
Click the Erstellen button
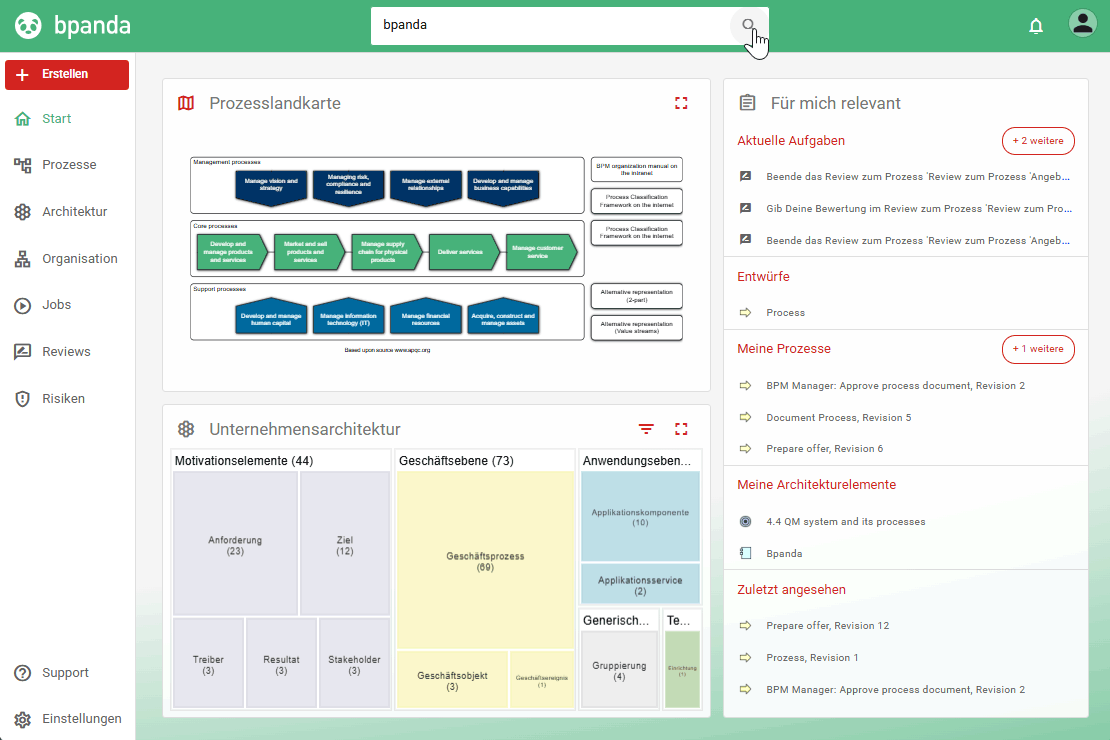click(67, 74)
